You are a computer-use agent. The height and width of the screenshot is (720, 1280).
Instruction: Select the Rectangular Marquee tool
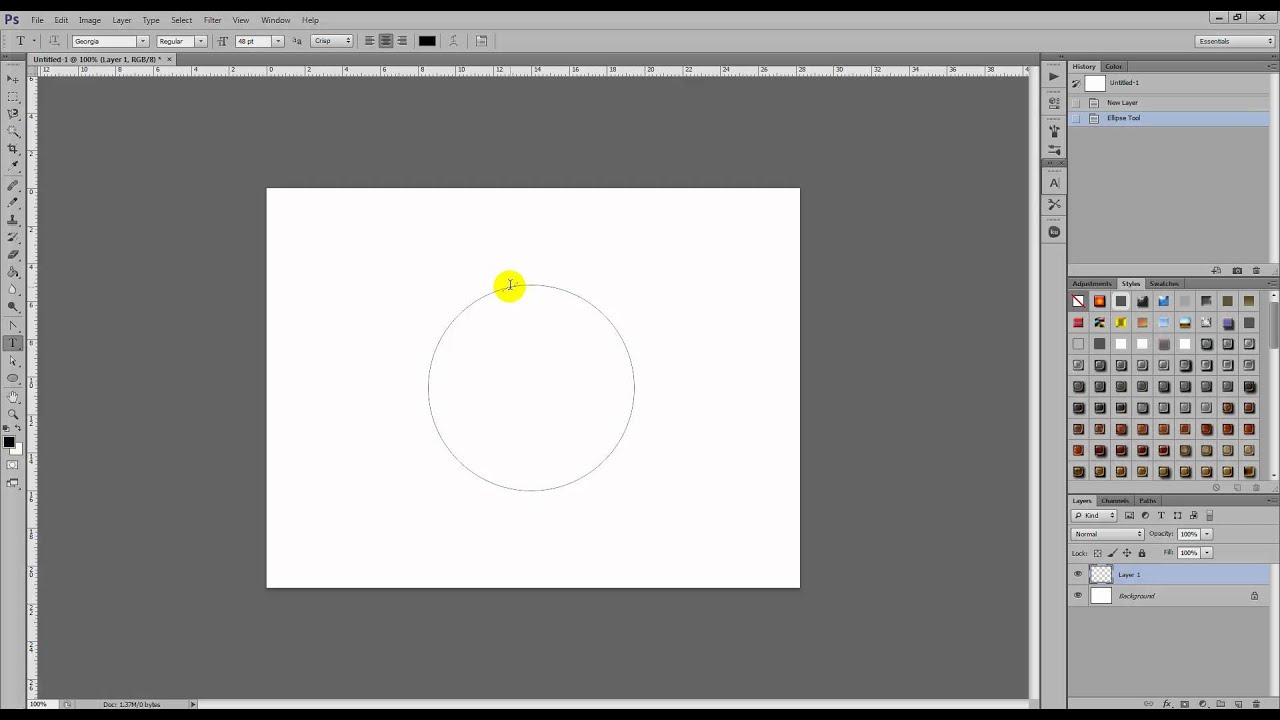click(x=13, y=96)
